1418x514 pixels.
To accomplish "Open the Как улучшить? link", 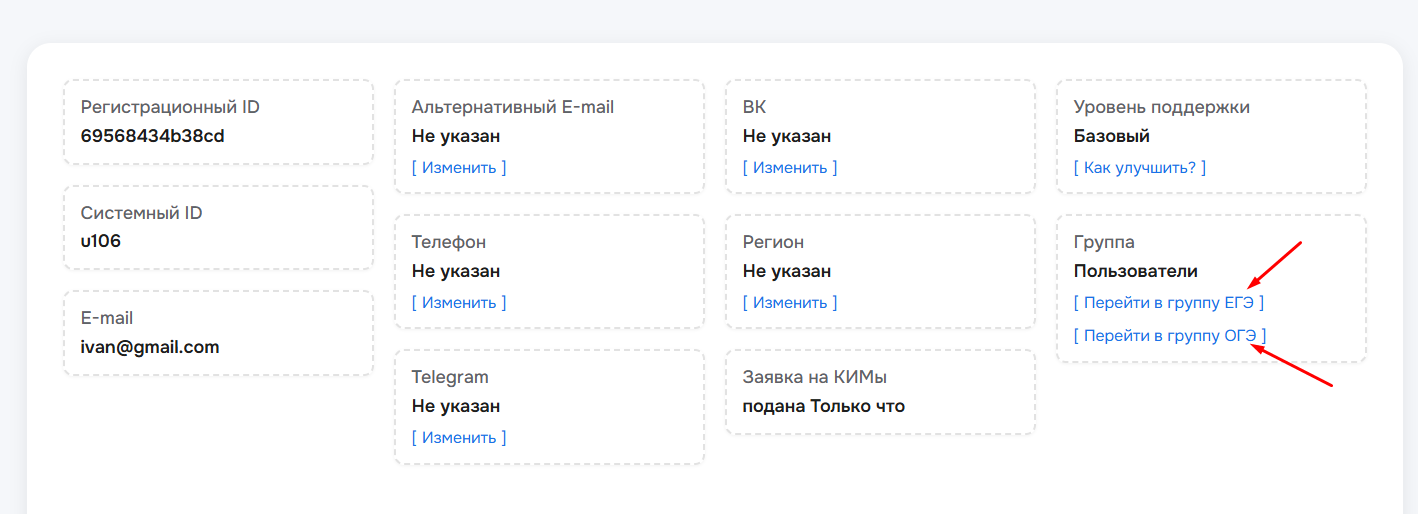I will coord(1140,168).
